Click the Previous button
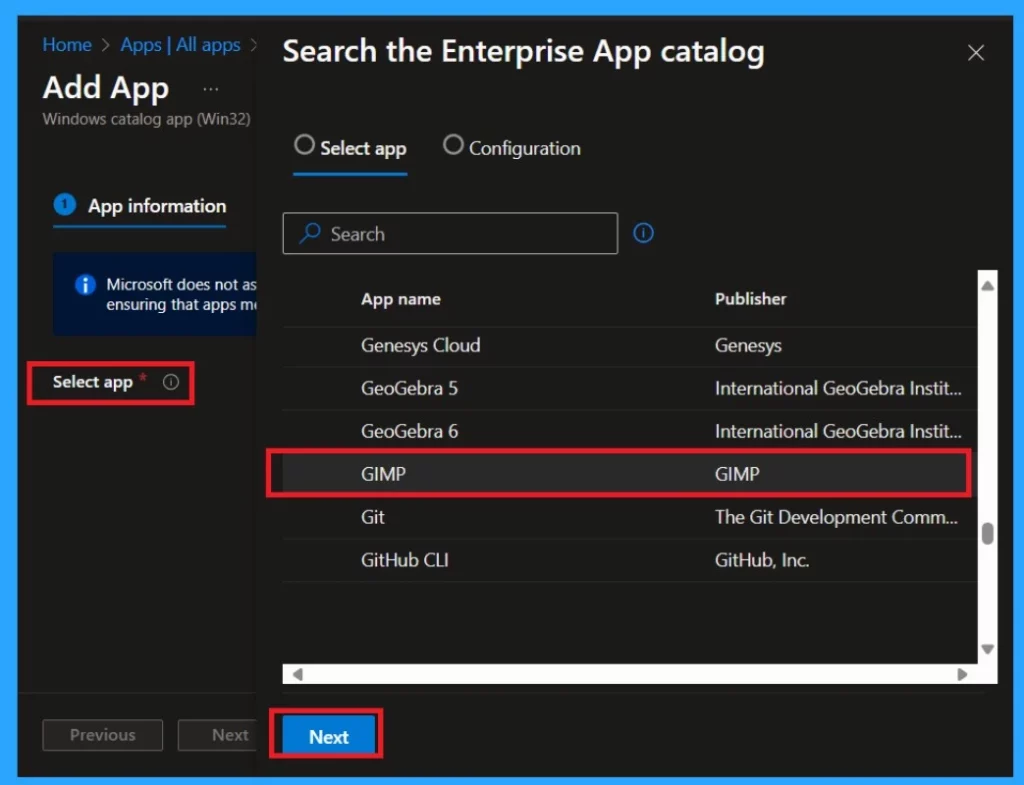This screenshot has height=785, width=1024. point(103,735)
